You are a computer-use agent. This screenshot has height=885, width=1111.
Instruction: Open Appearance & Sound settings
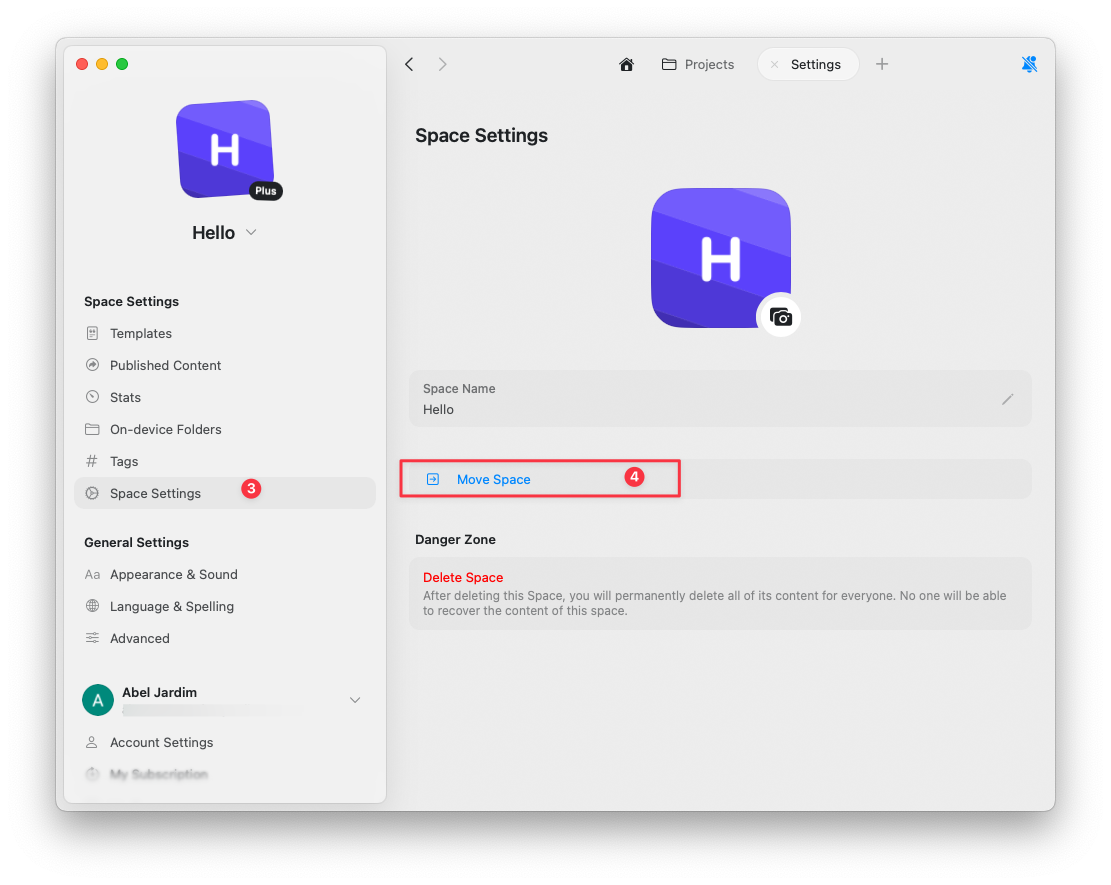pos(225,574)
